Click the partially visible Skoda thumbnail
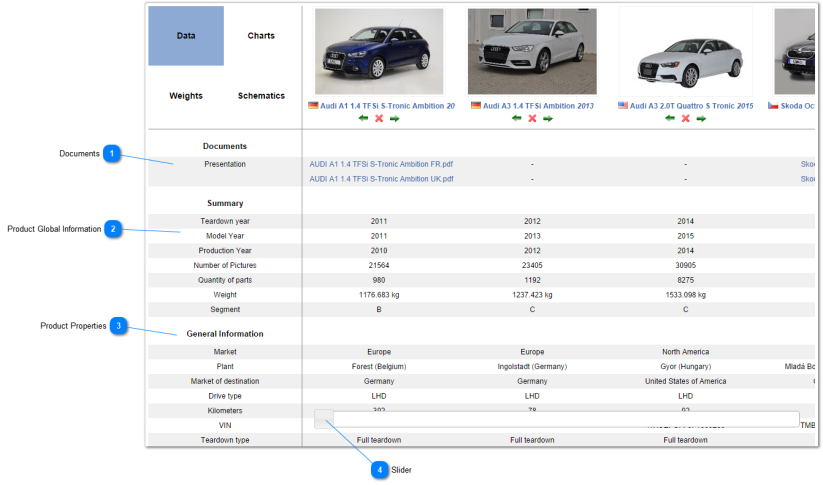 (795, 51)
